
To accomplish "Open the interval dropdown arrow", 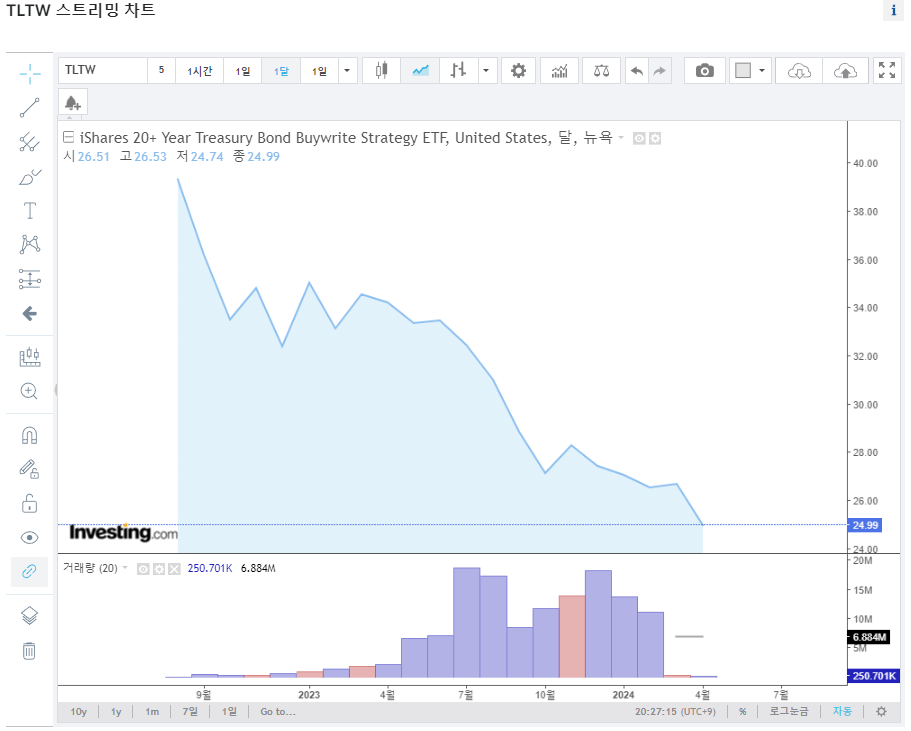I will click(x=347, y=70).
